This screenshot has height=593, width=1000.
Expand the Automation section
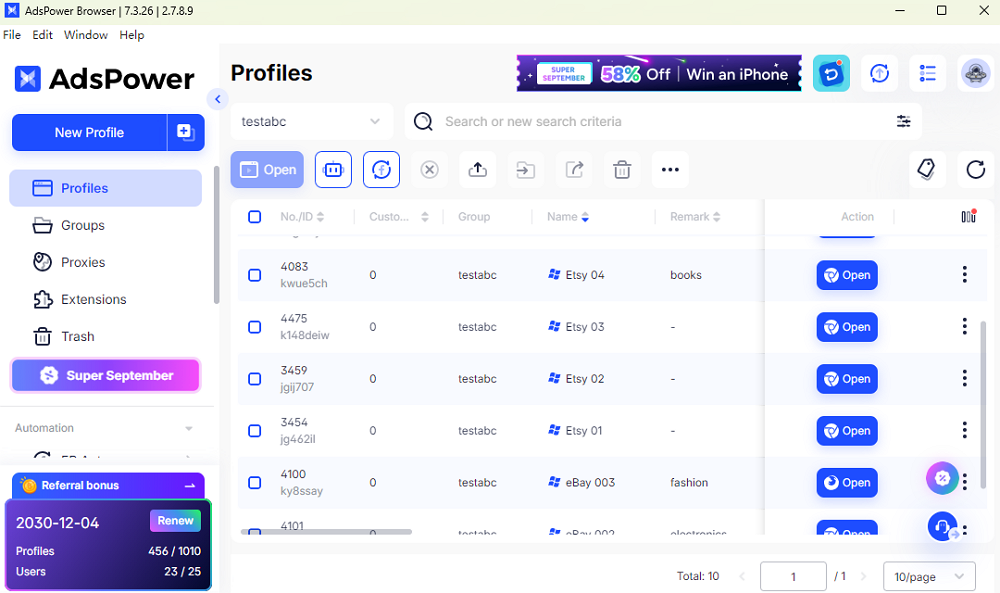coord(189,428)
